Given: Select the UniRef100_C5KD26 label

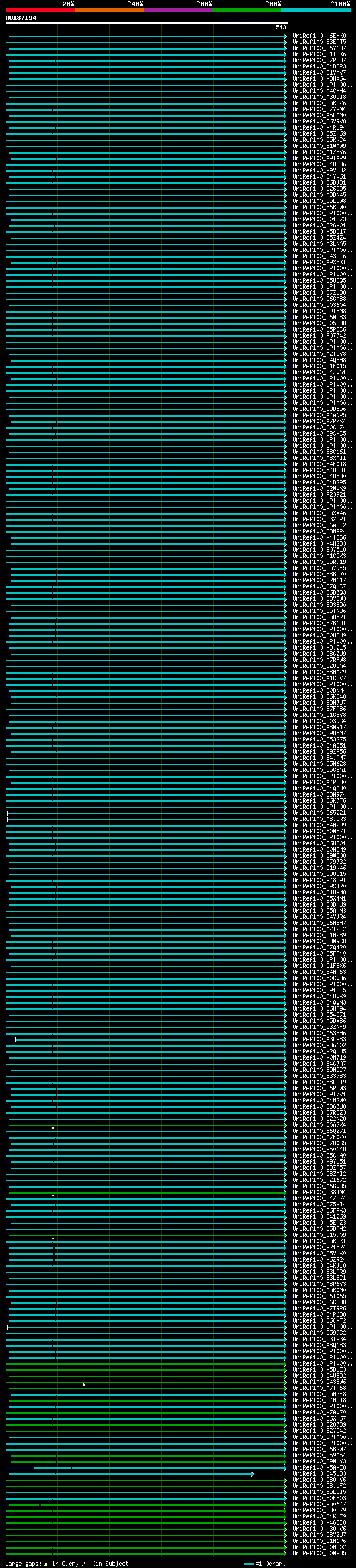Looking at the screenshot, I should [319, 103].
